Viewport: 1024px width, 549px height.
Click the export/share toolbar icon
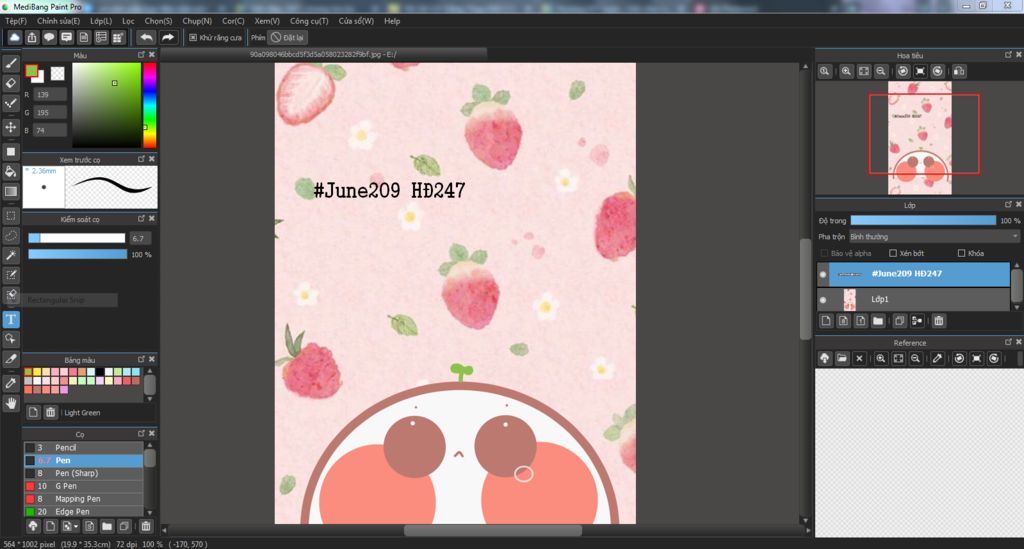(32, 37)
